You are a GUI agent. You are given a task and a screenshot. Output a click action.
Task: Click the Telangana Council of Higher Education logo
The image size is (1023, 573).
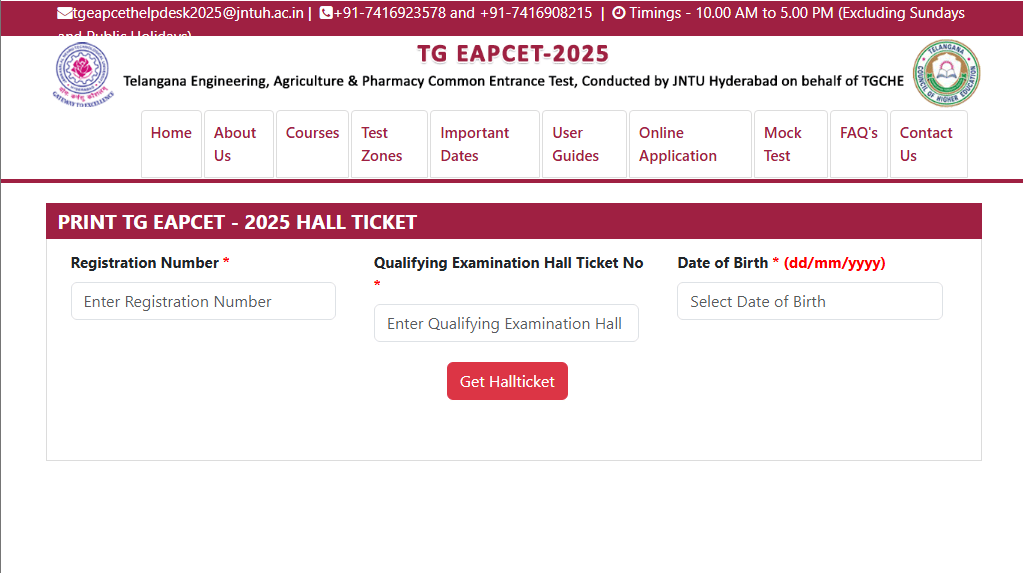click(945, 74)
